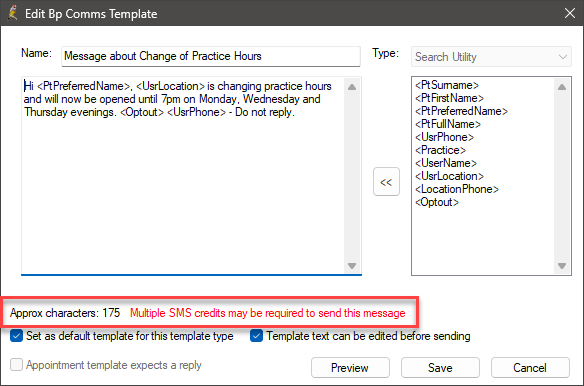This screenshot has height=386, width=584.
Task: Click the Bp bird icon in title bar
Action: click(13, 13)
